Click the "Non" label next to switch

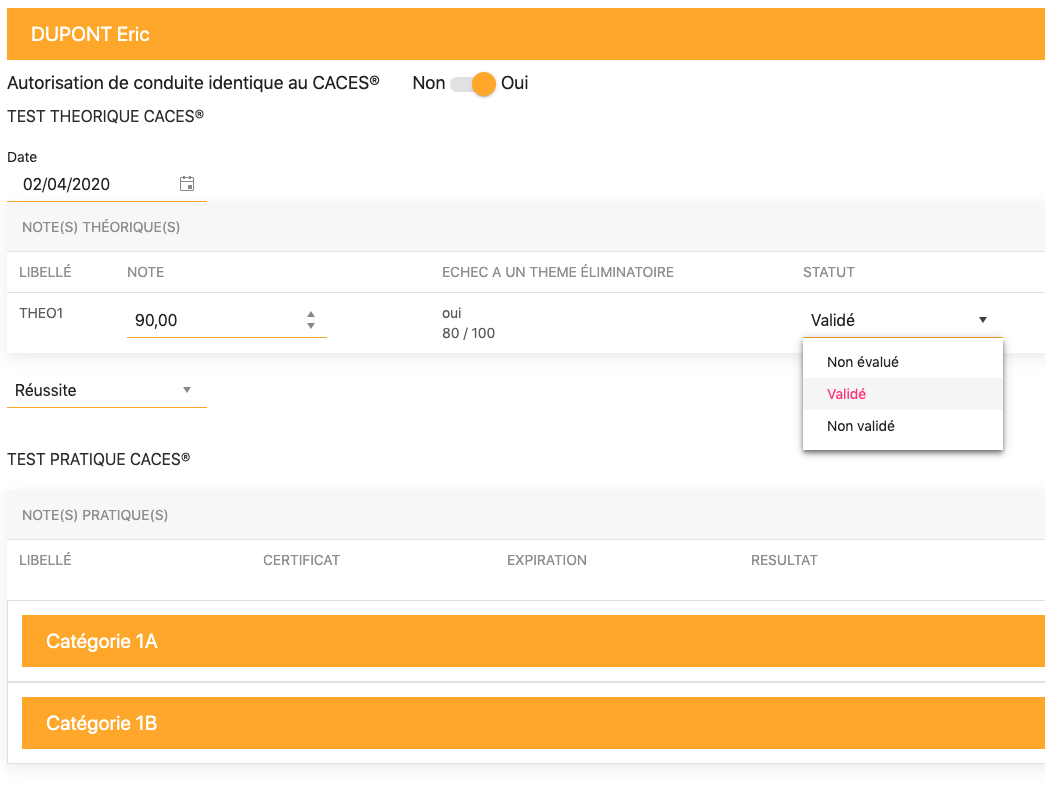point(429,83)
